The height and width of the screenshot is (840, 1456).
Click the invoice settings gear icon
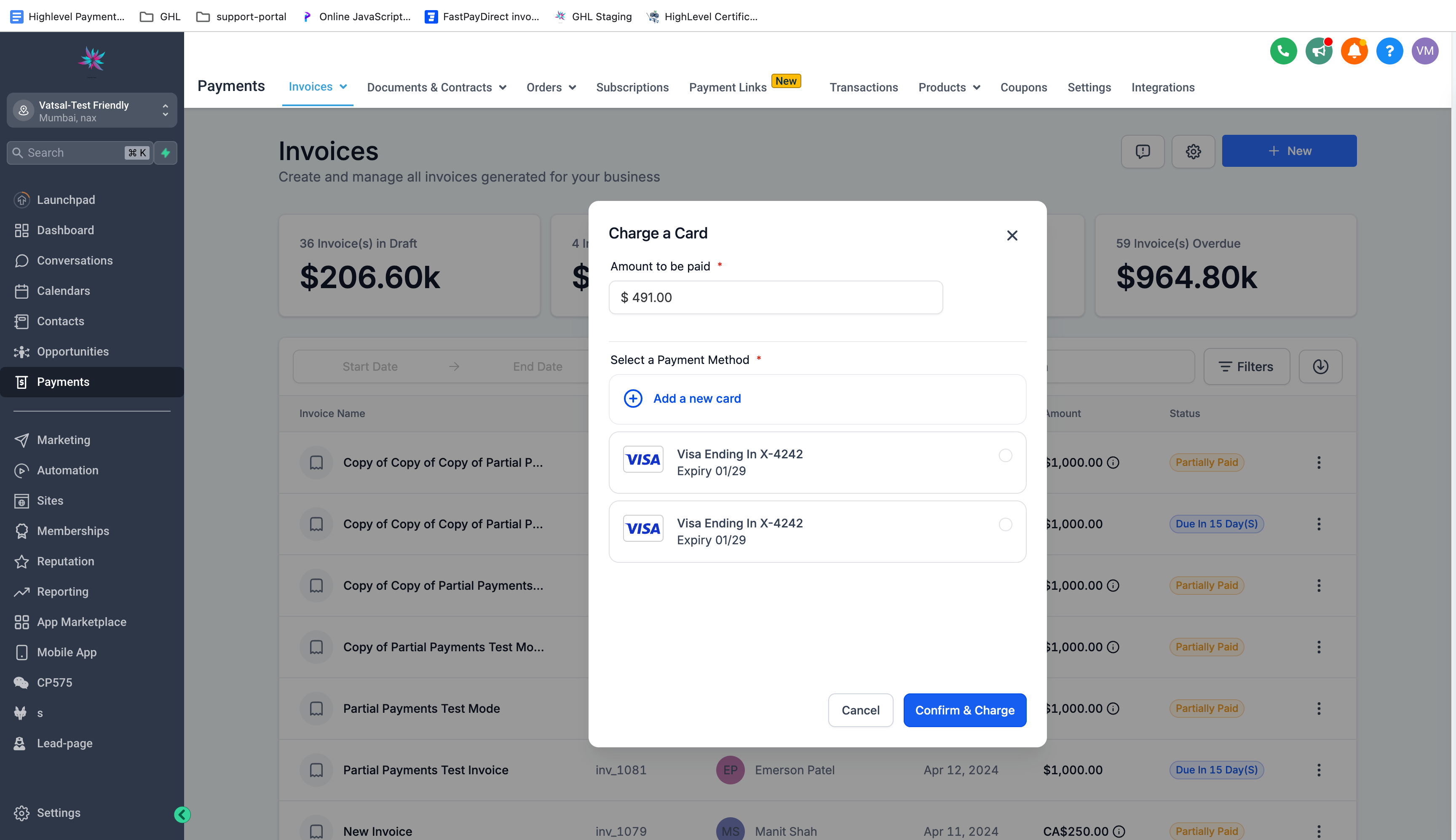pos(1193,151)
